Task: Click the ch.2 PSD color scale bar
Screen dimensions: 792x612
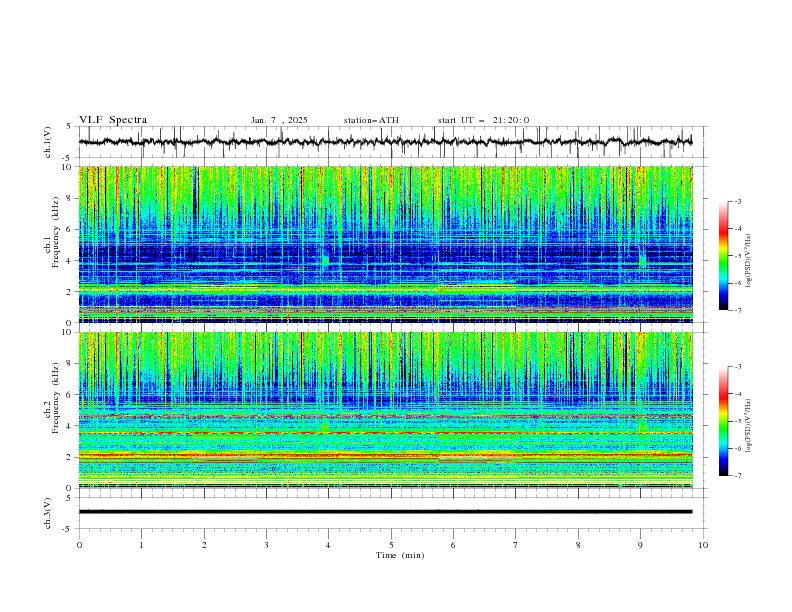Action: point(723,421)
